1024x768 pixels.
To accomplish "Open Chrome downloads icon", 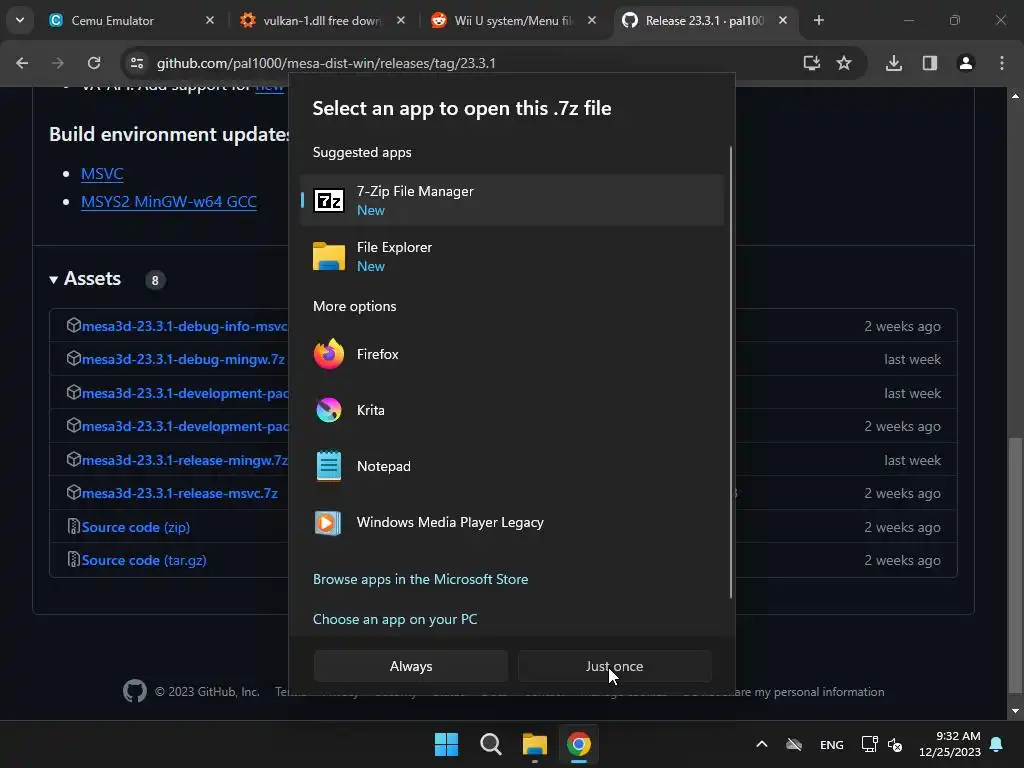I will pyautogui.click(x=894, y=63).
